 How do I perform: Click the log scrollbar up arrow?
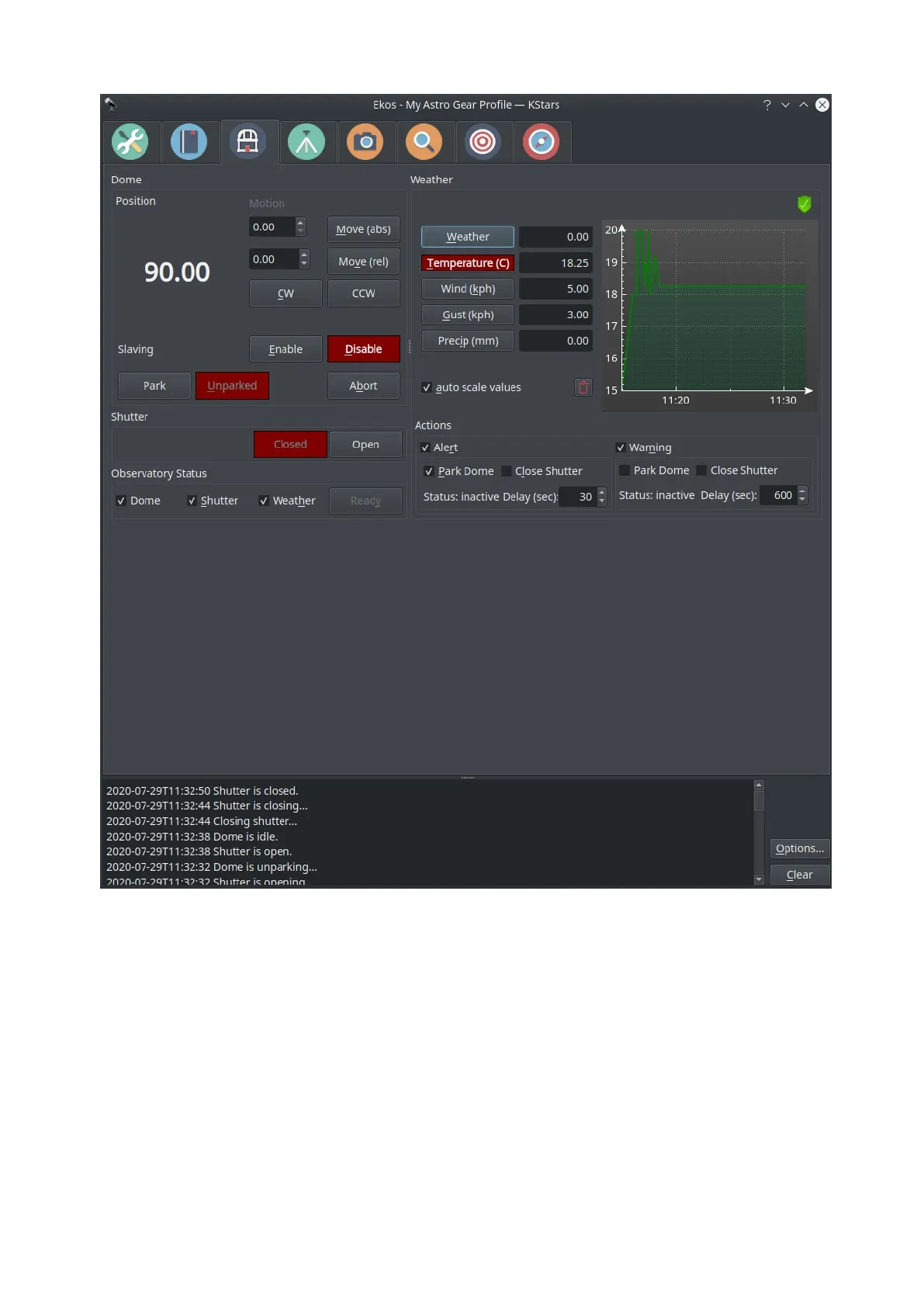[759, 785]
